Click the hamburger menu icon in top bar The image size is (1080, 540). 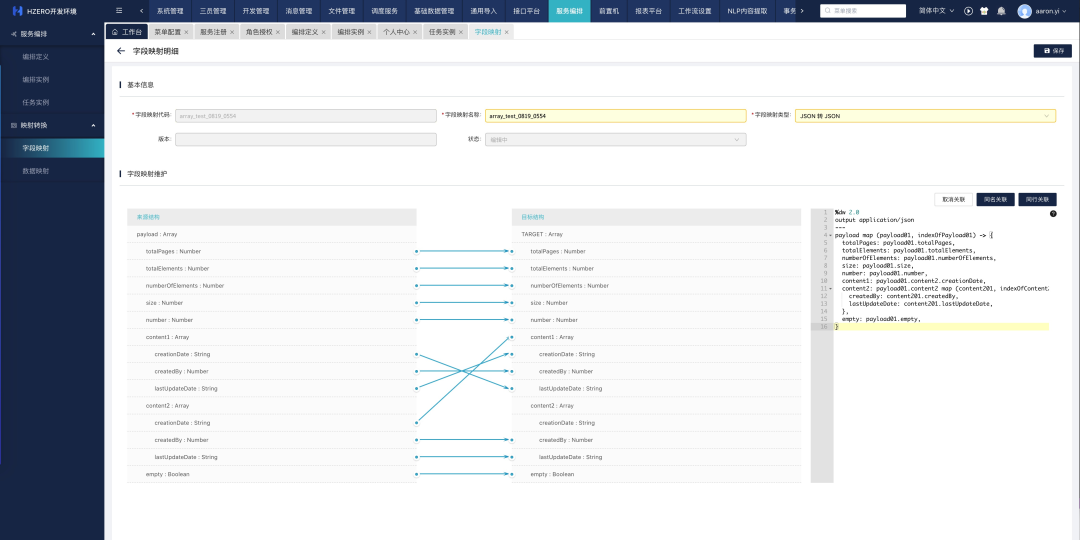coord(119,10)
